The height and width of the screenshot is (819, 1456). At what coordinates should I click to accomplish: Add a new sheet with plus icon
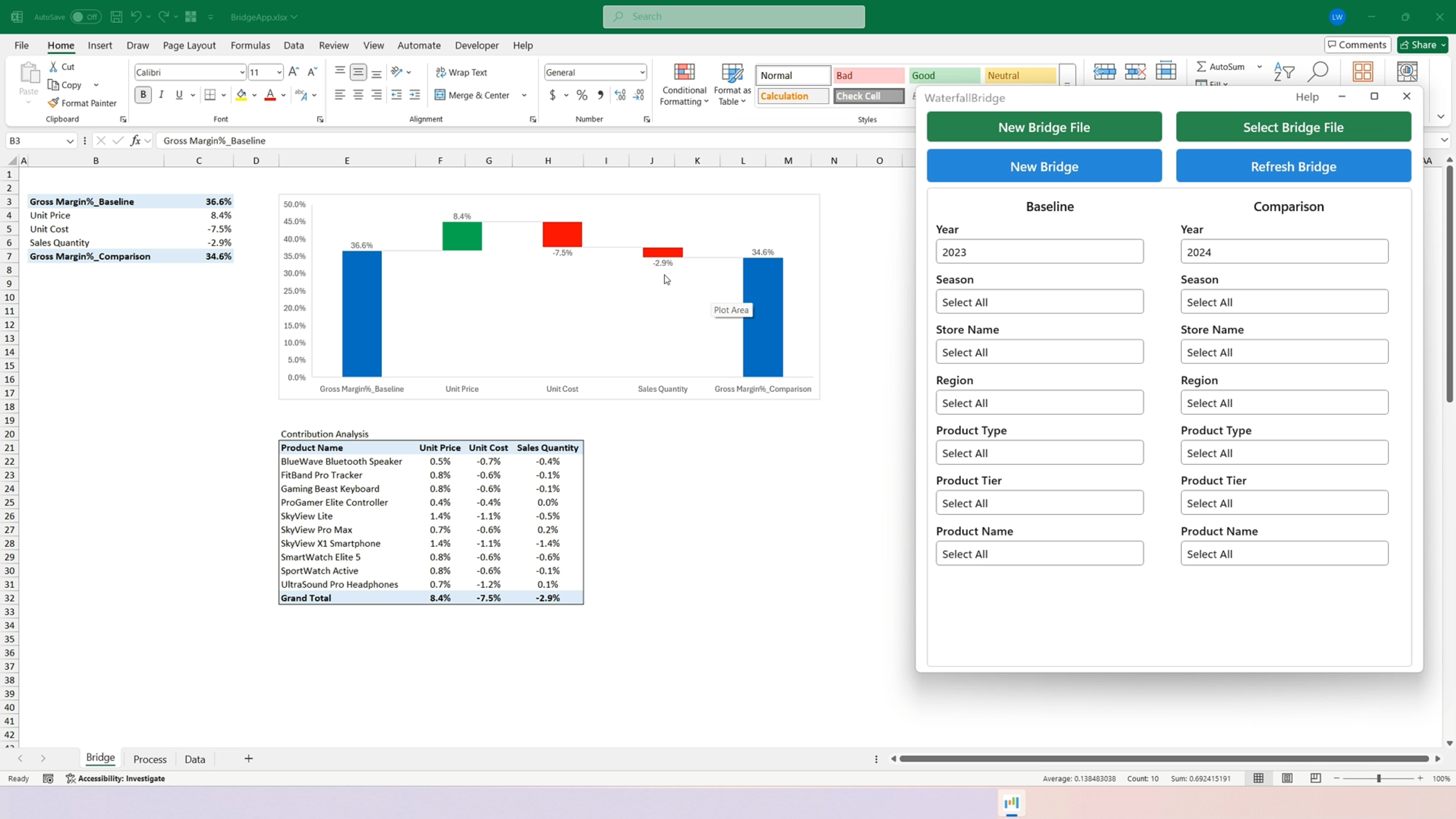[249, 758]
